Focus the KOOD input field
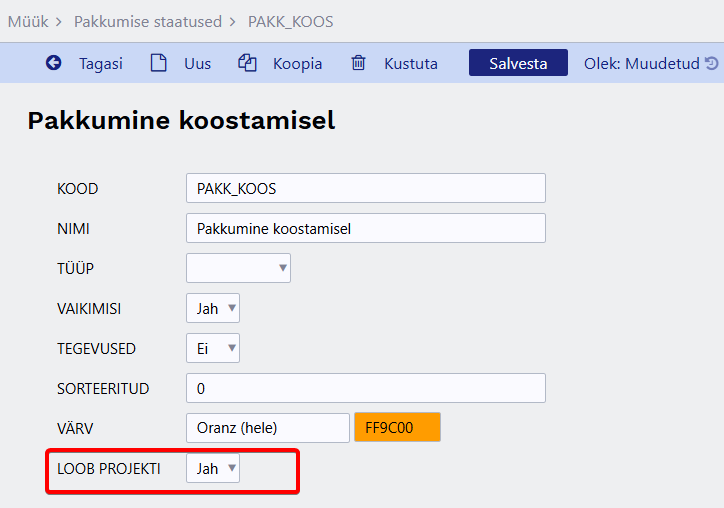The image size is (724, 508). 365,188
